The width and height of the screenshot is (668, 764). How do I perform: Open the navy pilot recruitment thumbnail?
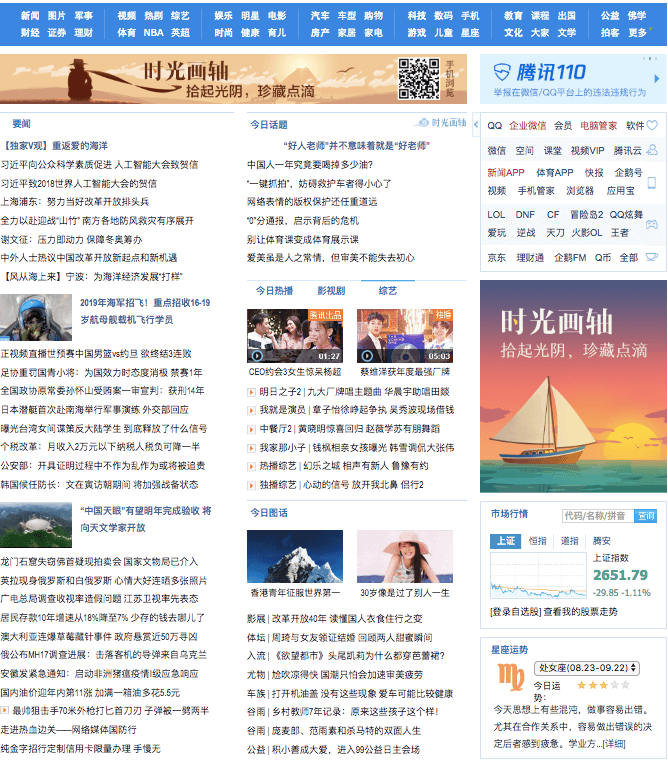tap(36, 317)
